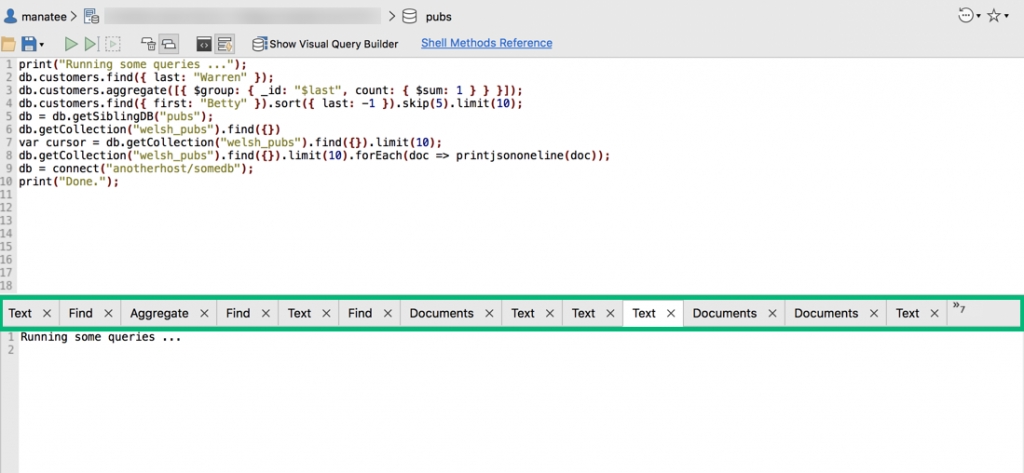Toggle the auto-completion lightning icon
Image resolution: width=1024 pixels, height=473 pixels.
pos(225,44)
